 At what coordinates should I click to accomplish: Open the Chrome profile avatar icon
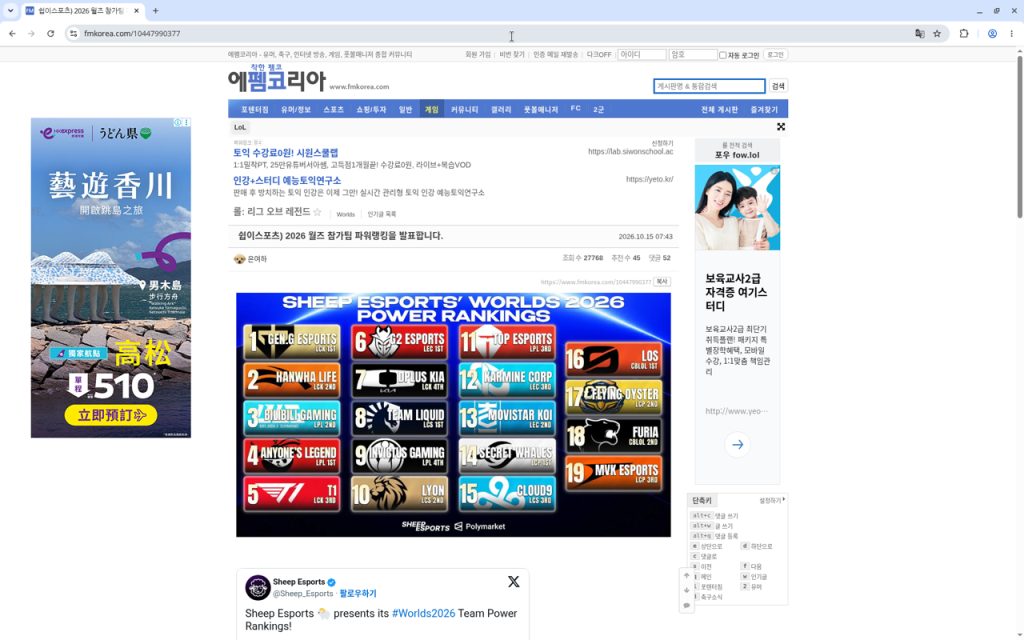992,33
